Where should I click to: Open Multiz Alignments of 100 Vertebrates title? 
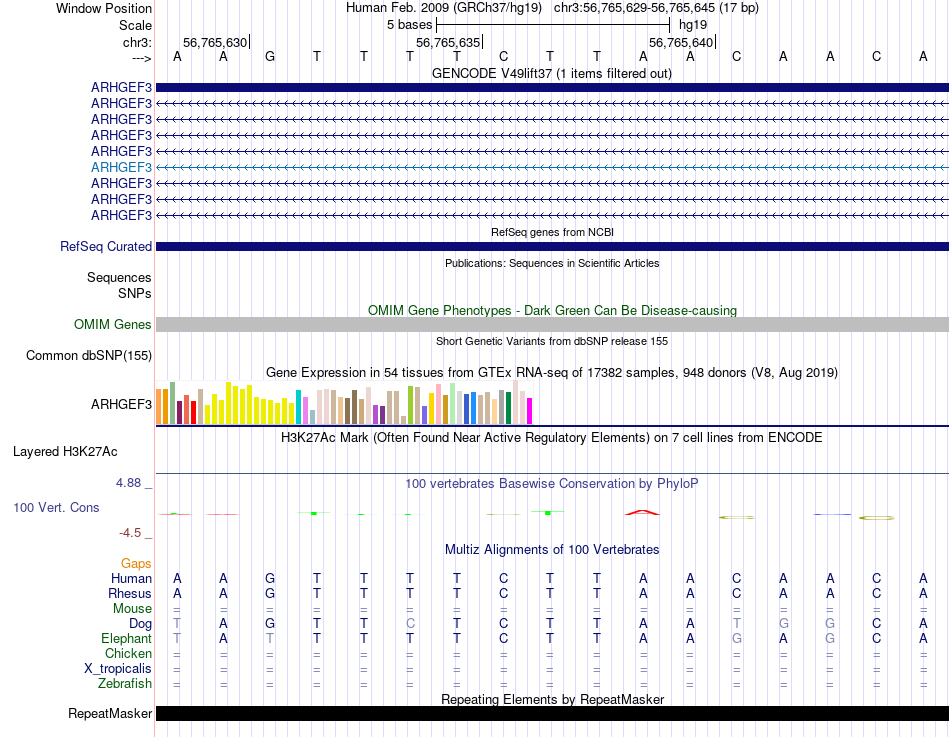click(x=552, y=550)
